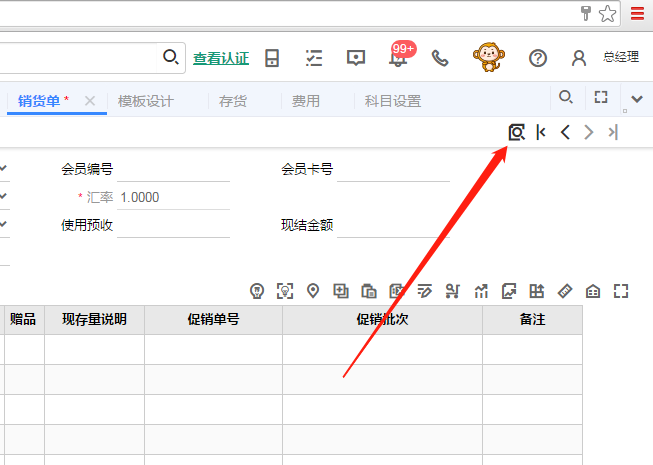Viewport: 653px width, 465px height.
Task: Click the 现结金额 input field
Action: (x=393, y=226)
